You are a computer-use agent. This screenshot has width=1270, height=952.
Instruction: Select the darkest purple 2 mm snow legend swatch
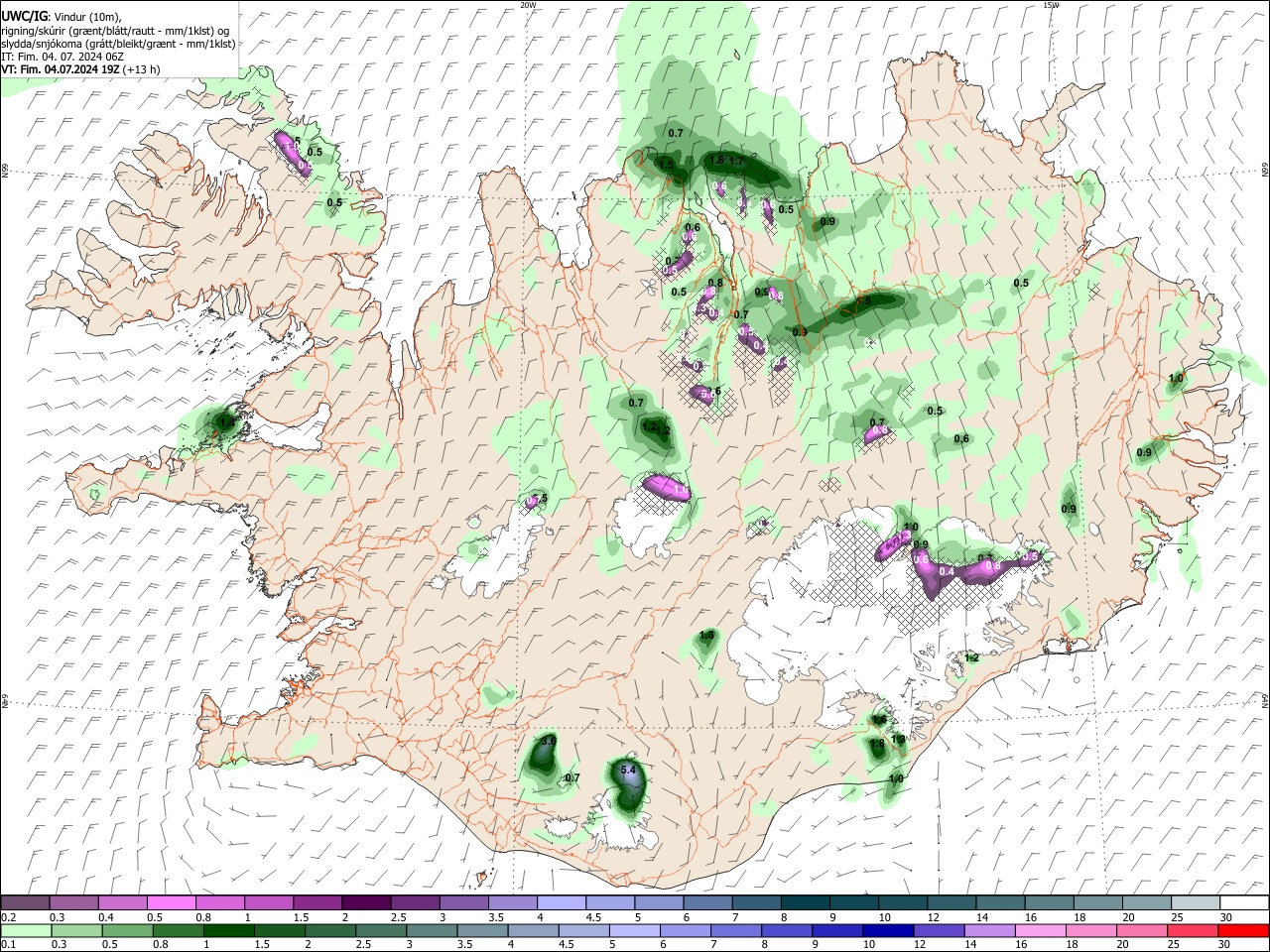point(366,903)
